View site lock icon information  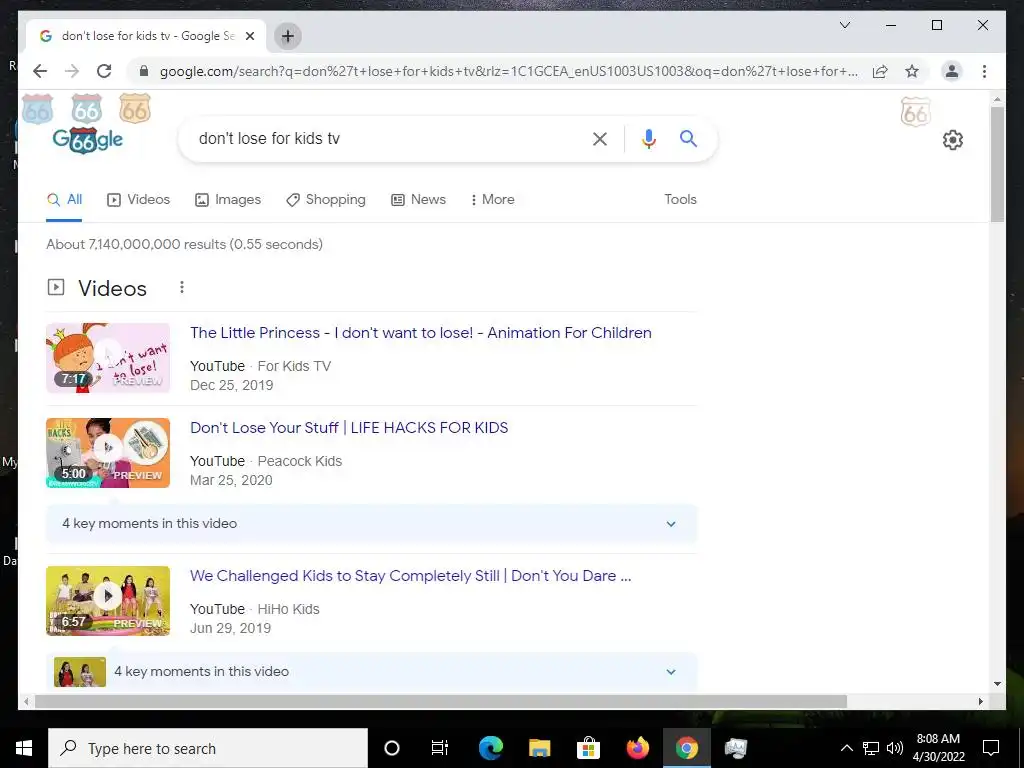pyautogui.click(x=144, y=71)
